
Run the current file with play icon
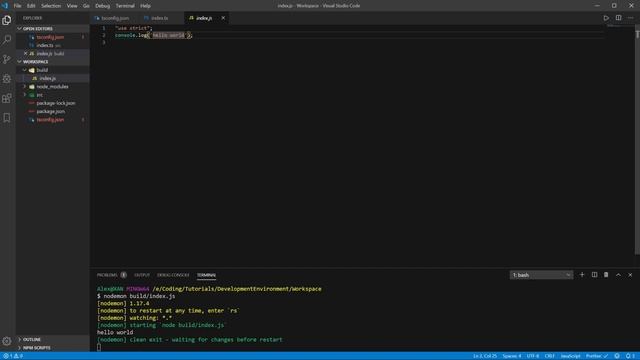tap(606, 18)
